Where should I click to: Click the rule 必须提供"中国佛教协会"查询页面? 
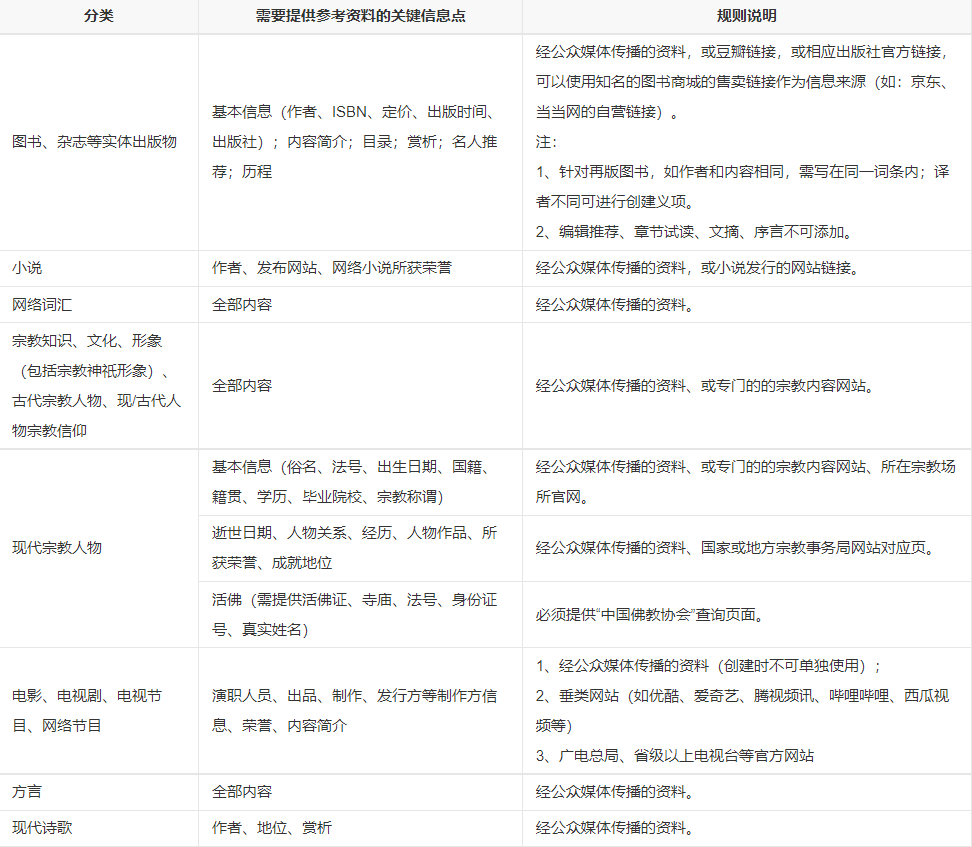650,614
